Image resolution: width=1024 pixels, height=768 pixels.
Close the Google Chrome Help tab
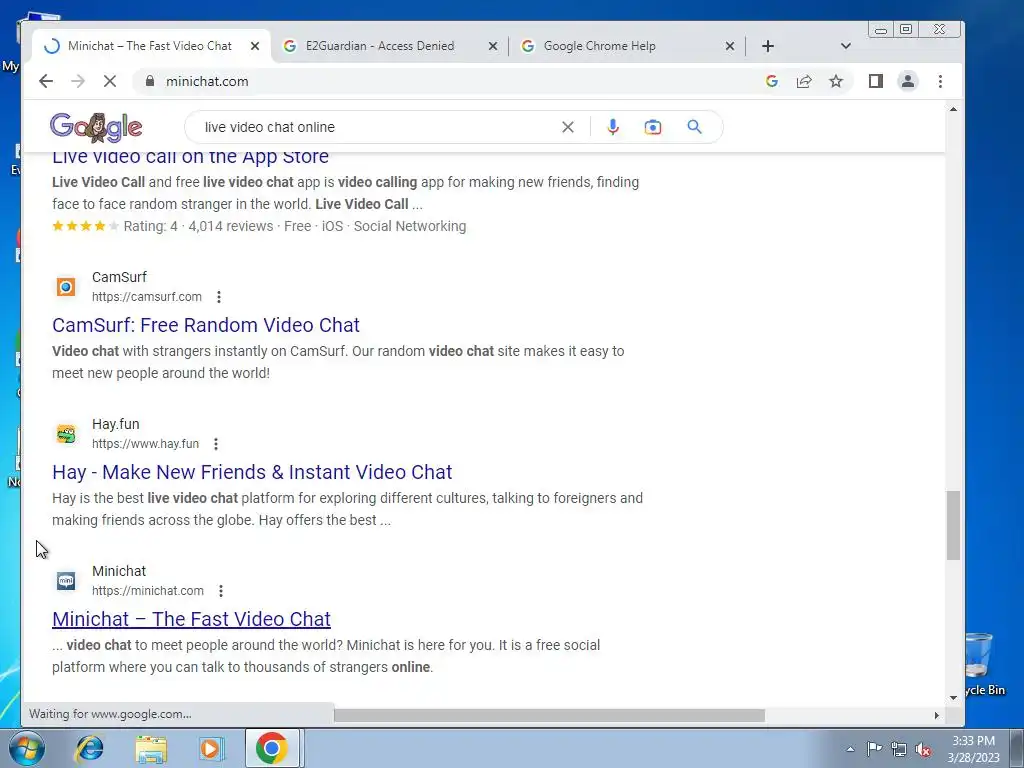pyautogui.click(x=730, y=46)
